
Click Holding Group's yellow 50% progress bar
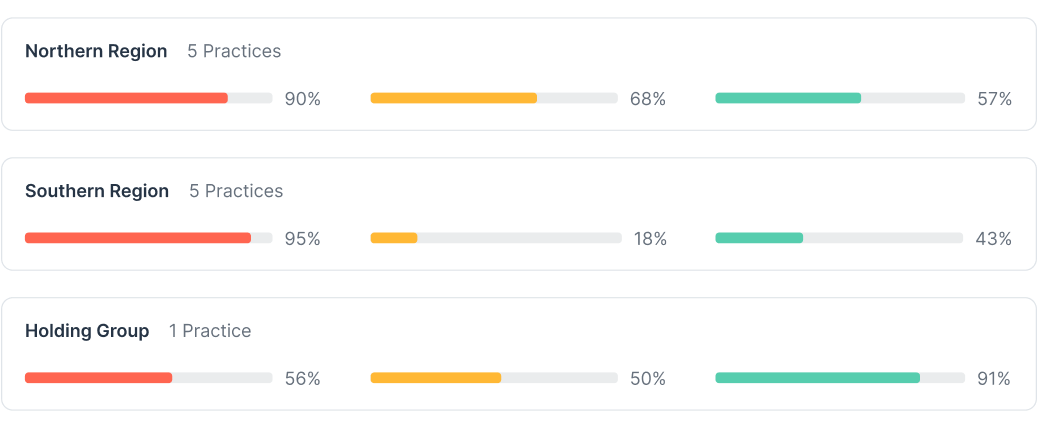494,378
